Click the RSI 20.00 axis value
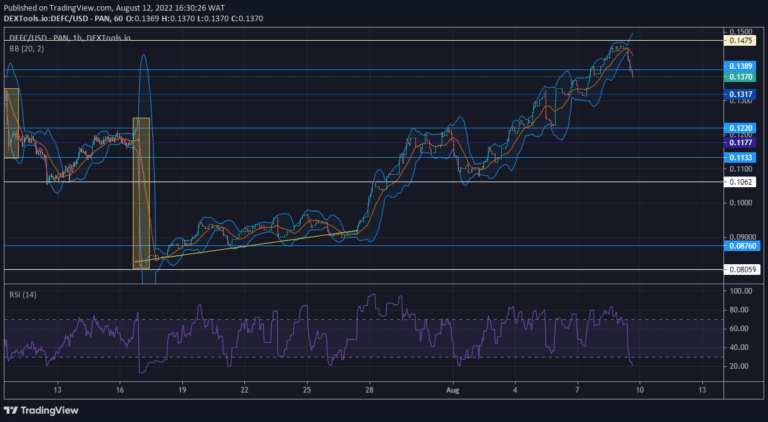Viewport: 768px width, 422px height. [x=741, y=366]
